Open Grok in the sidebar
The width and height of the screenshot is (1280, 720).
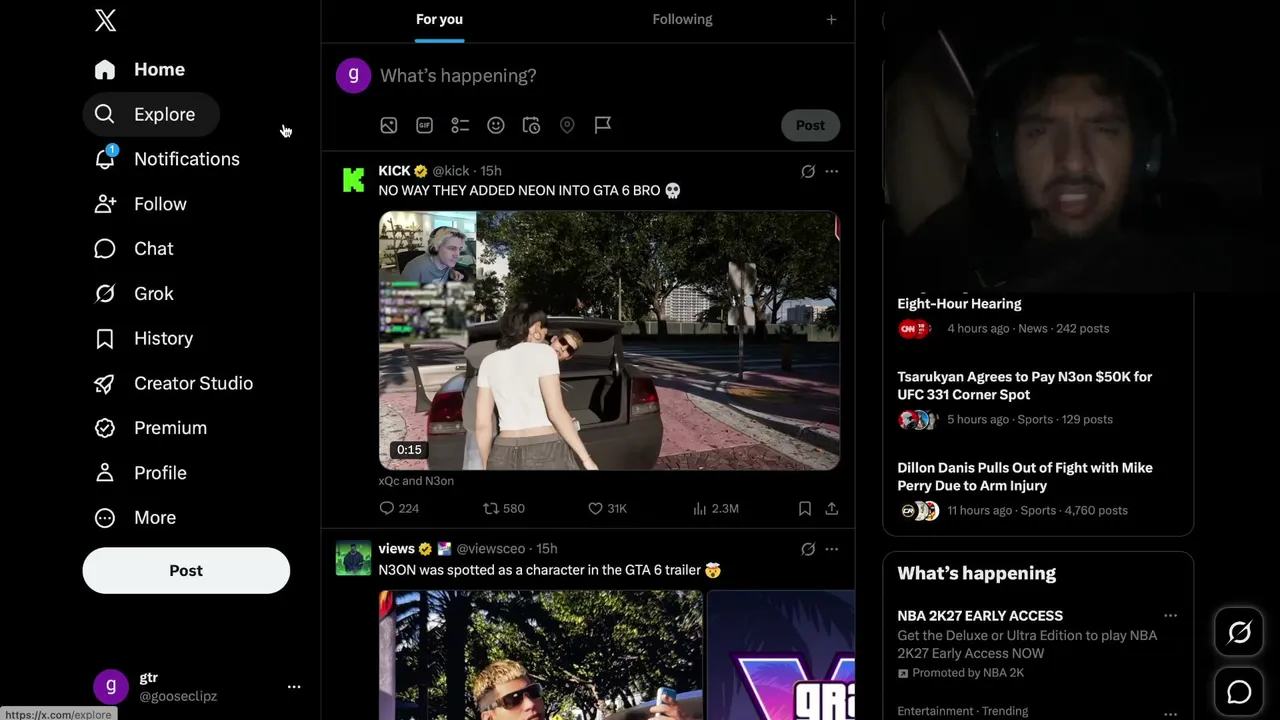coord(134,294)
